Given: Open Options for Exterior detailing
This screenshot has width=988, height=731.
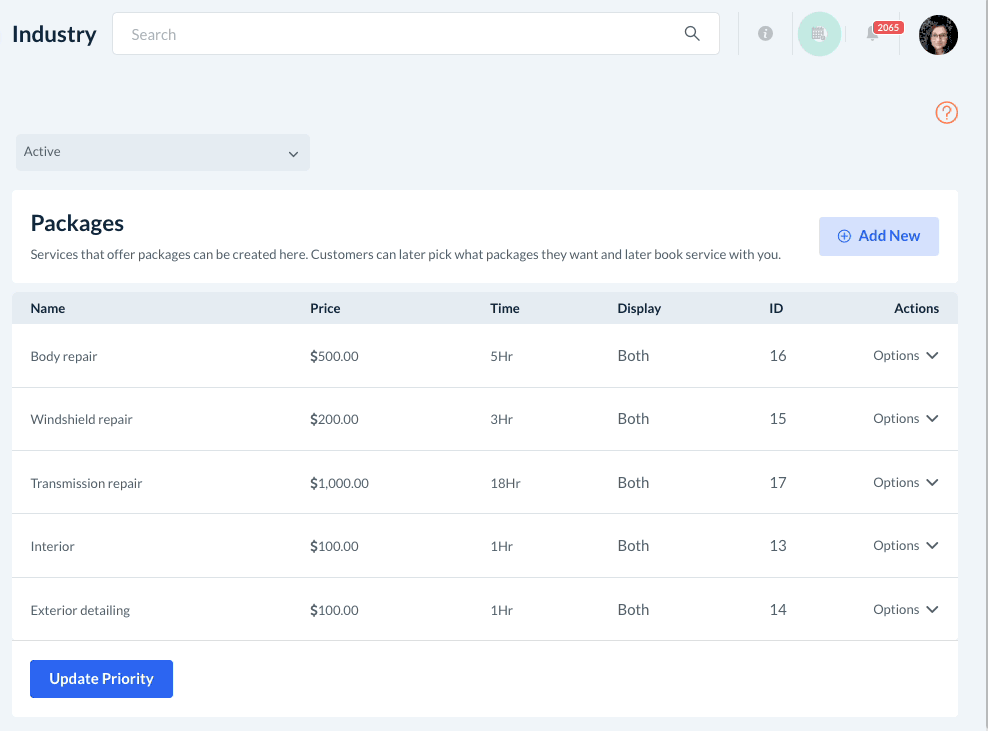Looking at the screenshot, I should click(905, 610).
